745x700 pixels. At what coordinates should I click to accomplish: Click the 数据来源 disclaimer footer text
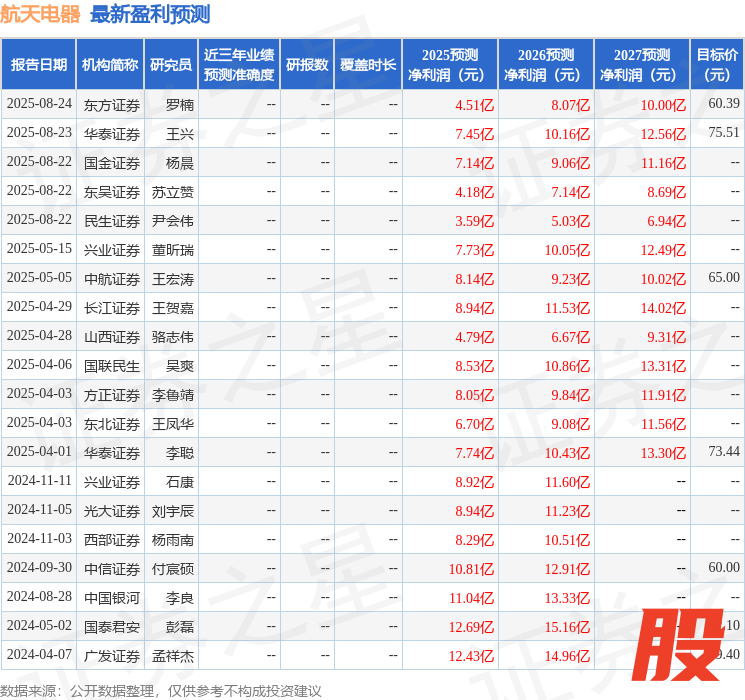(x=161, y=690)
